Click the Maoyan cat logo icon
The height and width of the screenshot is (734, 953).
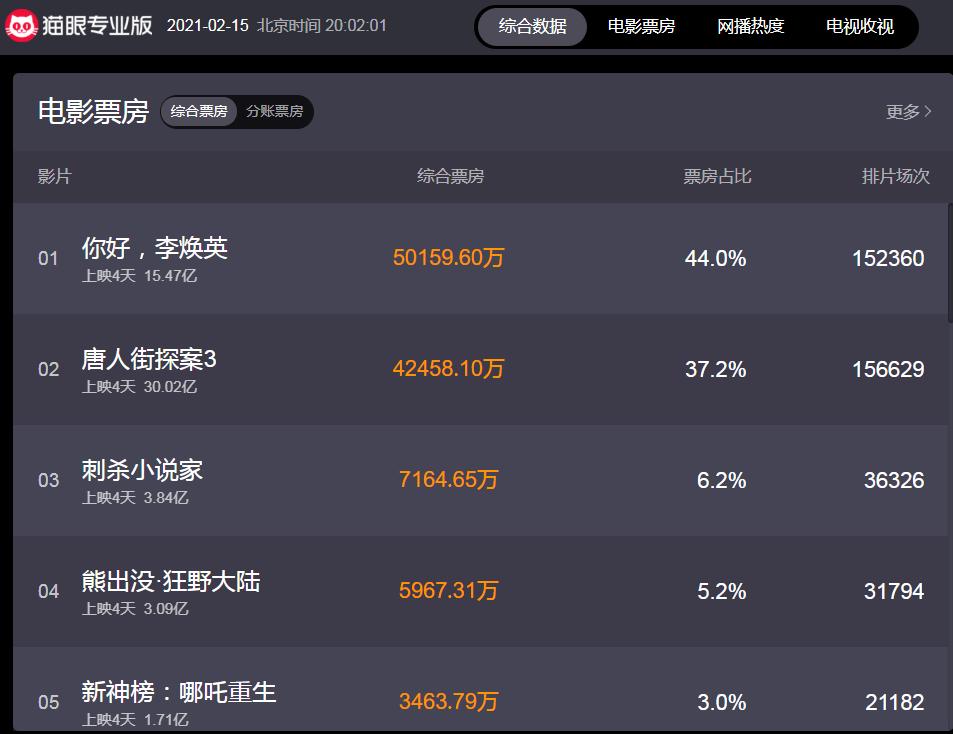pyautogui.click(x=21, y=25)
